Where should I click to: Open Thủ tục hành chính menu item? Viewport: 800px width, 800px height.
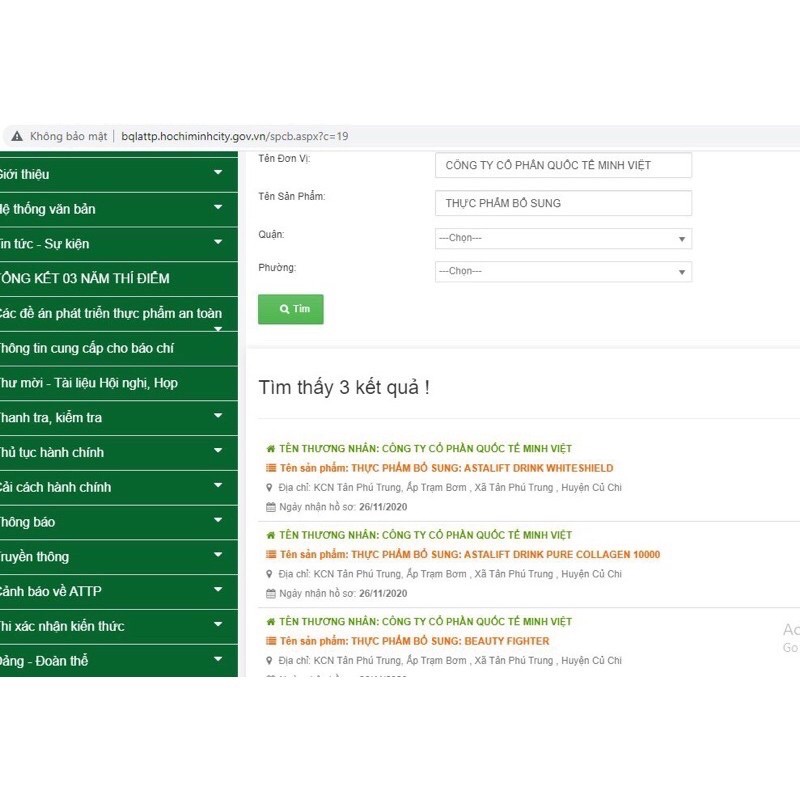pos(118,453)
